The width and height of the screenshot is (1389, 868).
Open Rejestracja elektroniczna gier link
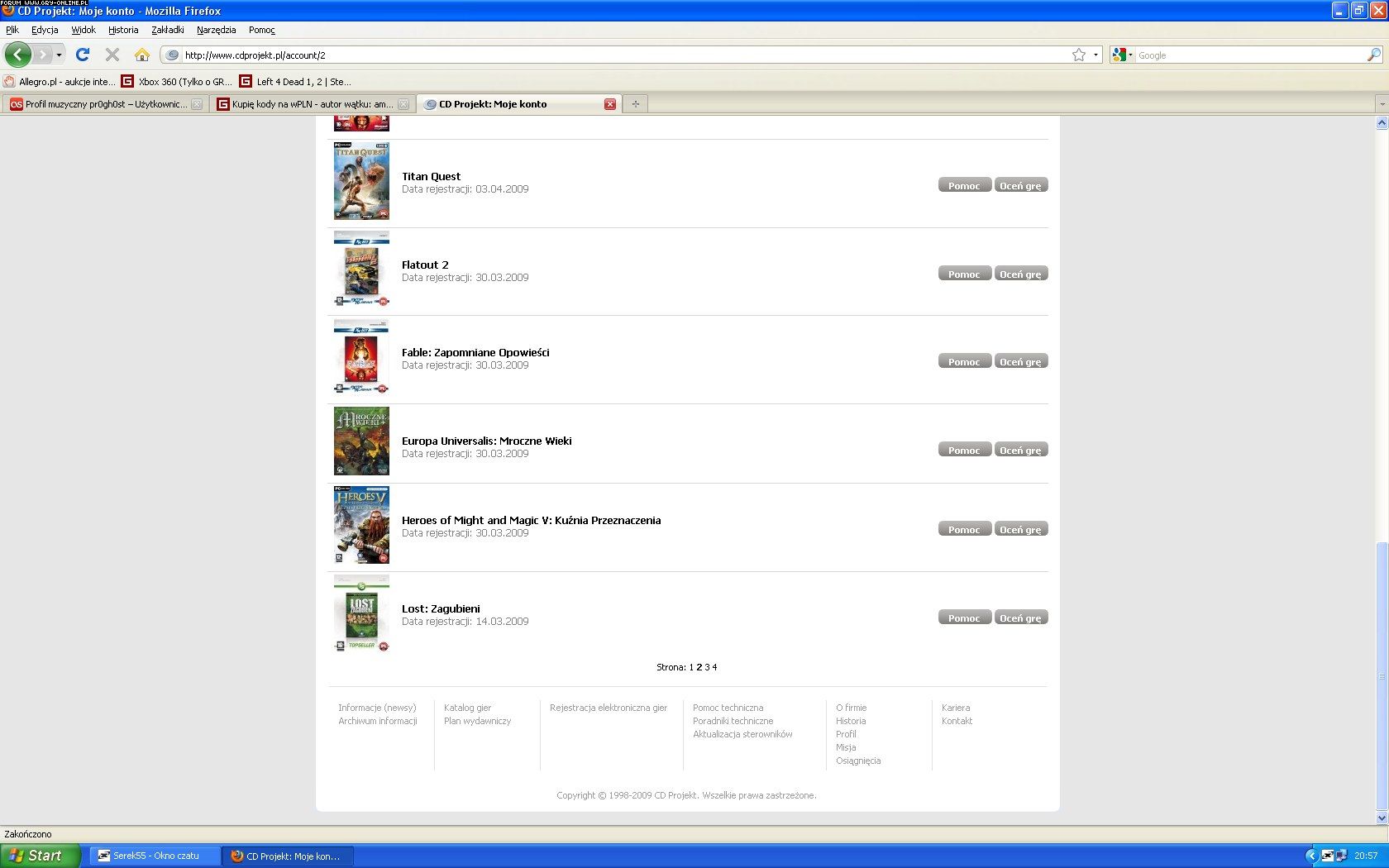[609, 708]
